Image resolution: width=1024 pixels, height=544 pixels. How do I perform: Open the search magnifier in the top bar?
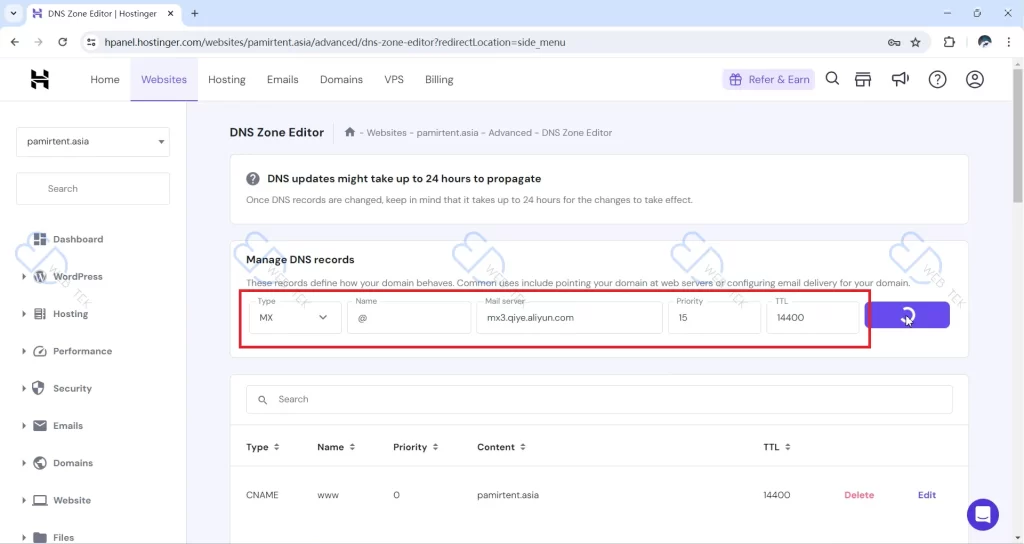point(832,80)
